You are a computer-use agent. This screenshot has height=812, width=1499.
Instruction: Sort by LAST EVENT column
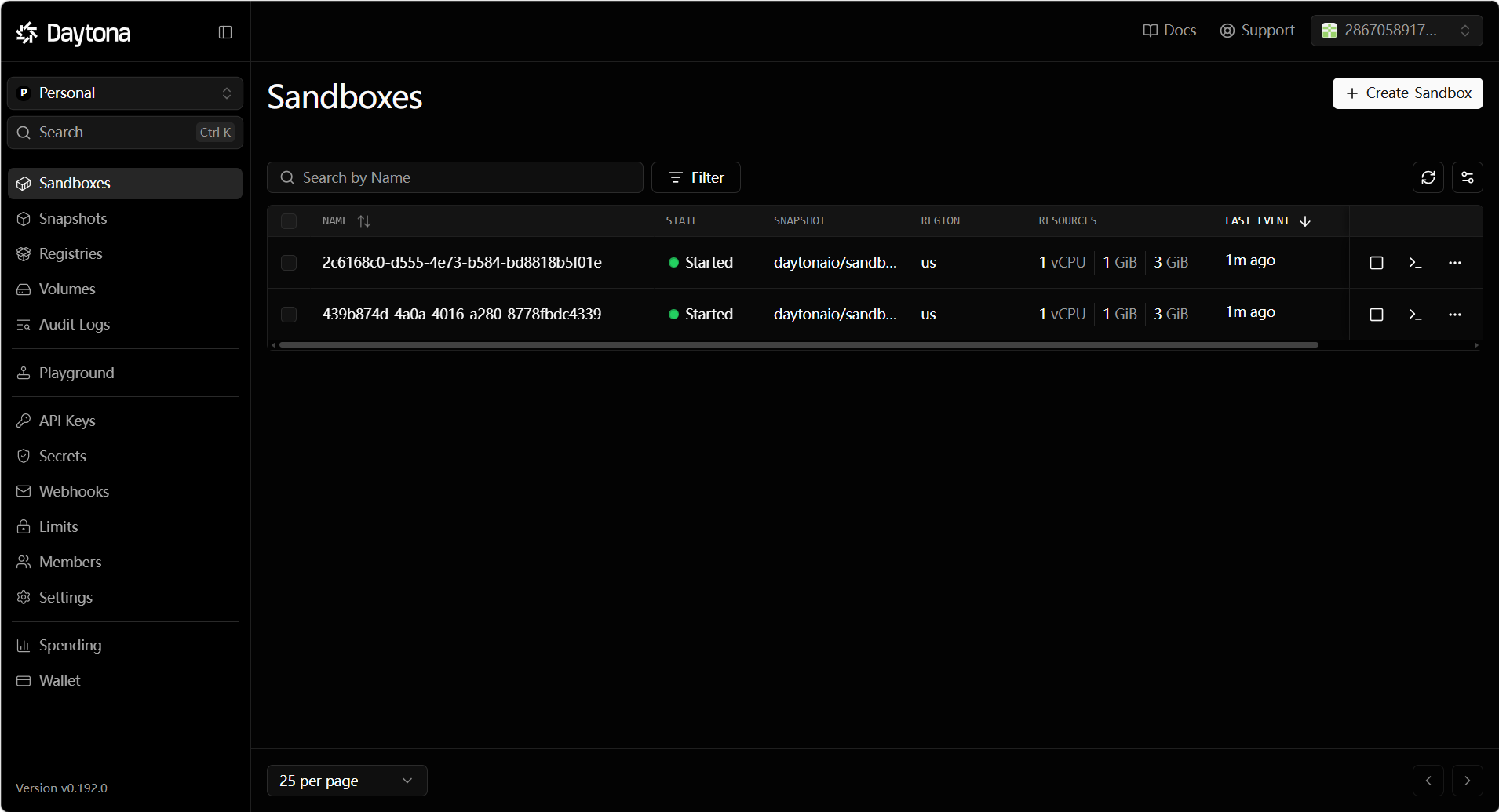(x=1268, y=221)
